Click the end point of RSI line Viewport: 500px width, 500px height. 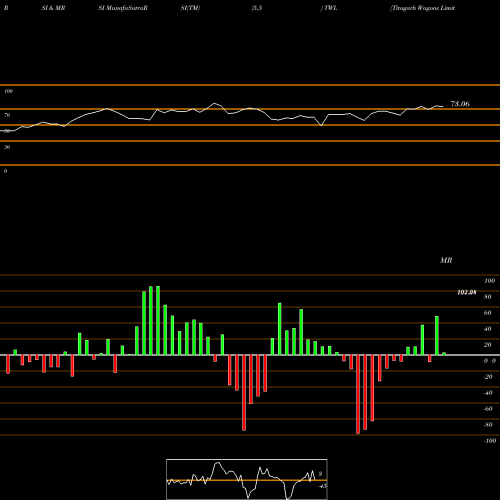point(443,107)
